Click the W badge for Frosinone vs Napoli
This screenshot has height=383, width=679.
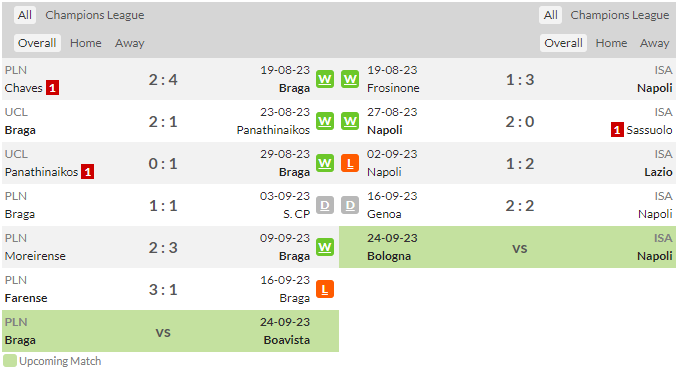pos(350,79)
